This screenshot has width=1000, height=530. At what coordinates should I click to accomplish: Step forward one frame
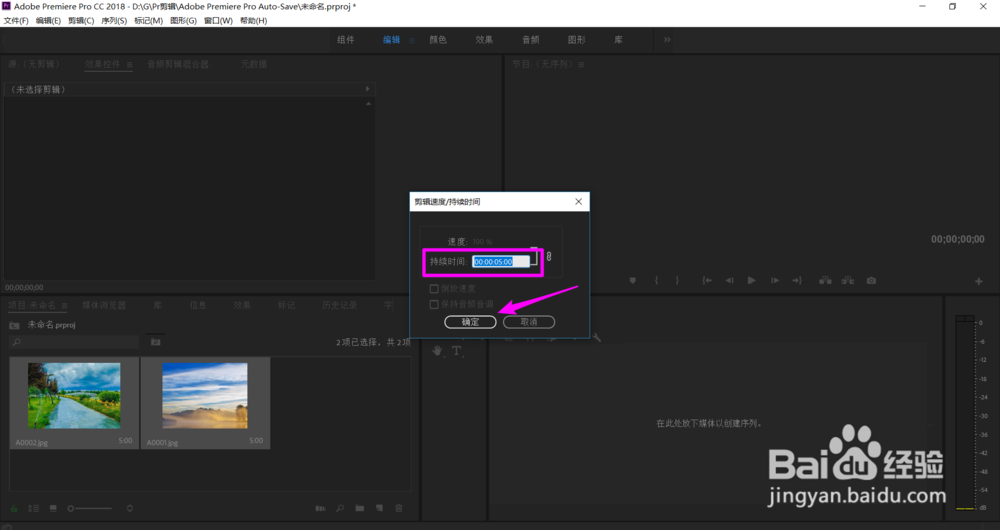[x=775, y=281]
